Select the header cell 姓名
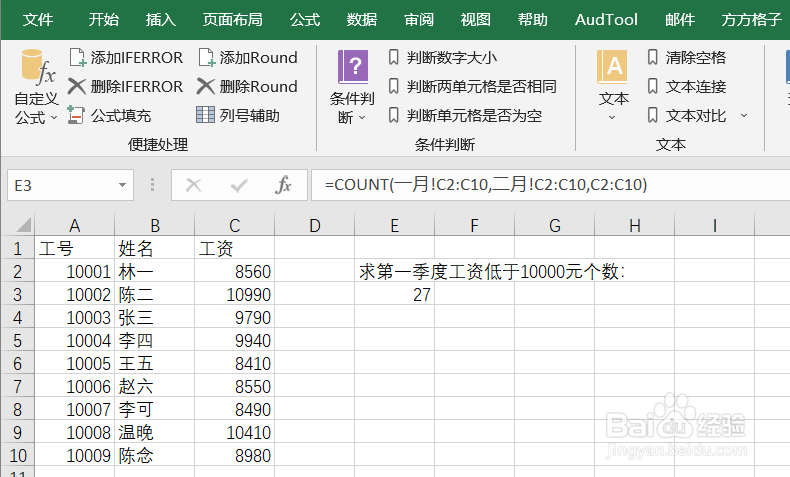Screen dimensions: 790x477 click(155, 248)
